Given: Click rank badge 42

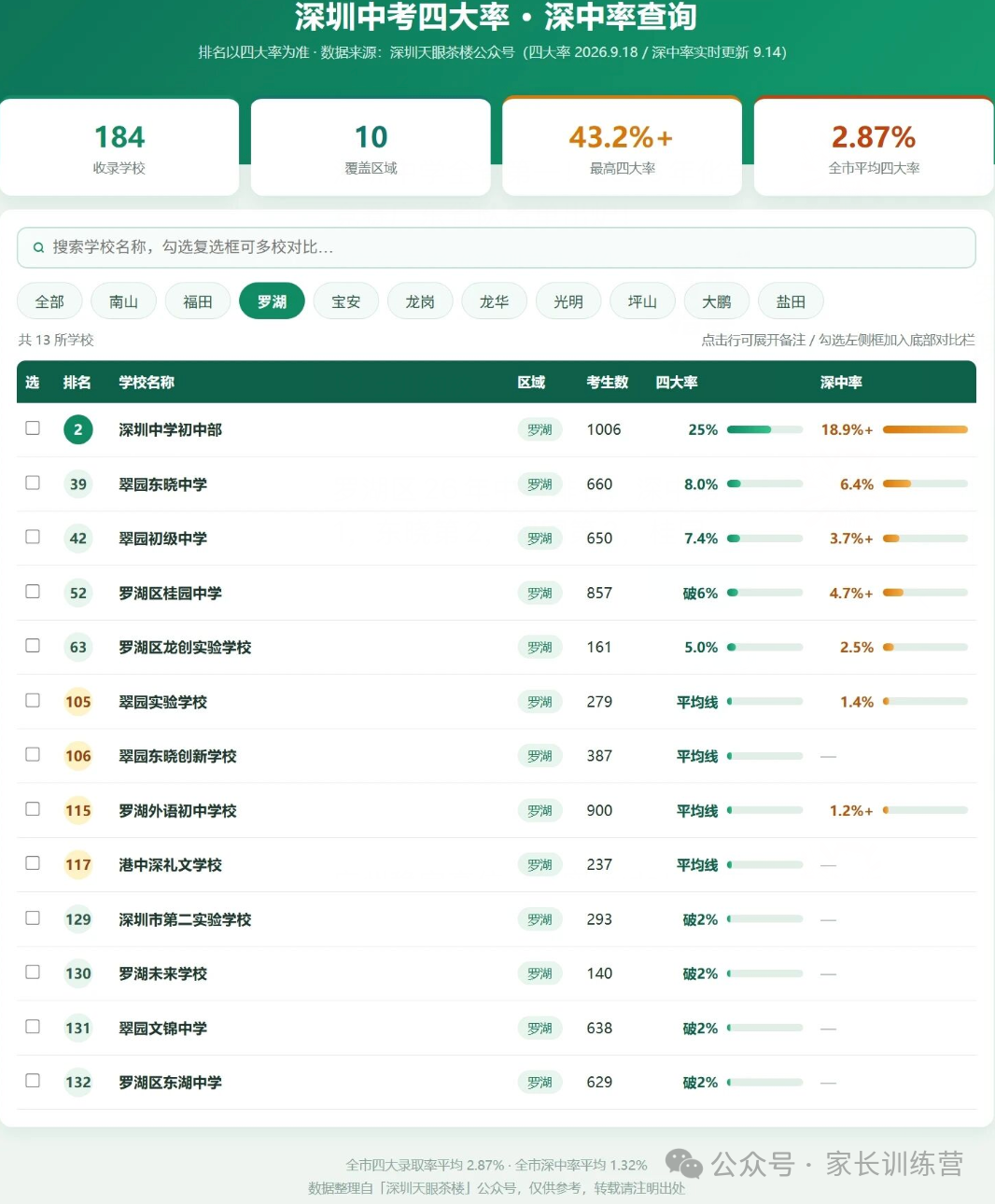Looking at the screenshot, I should 78,539.
